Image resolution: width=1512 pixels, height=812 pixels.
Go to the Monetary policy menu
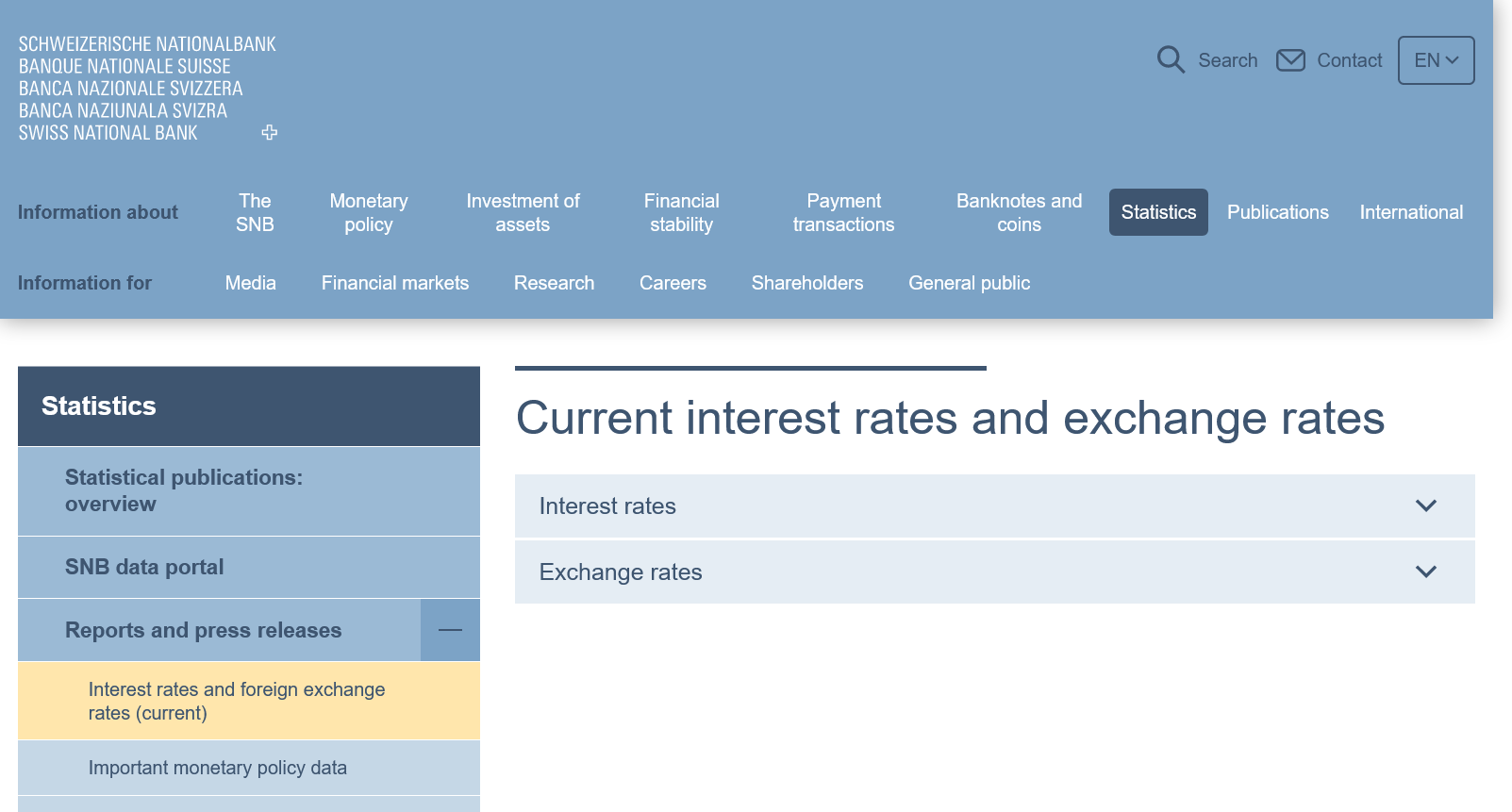369,212
